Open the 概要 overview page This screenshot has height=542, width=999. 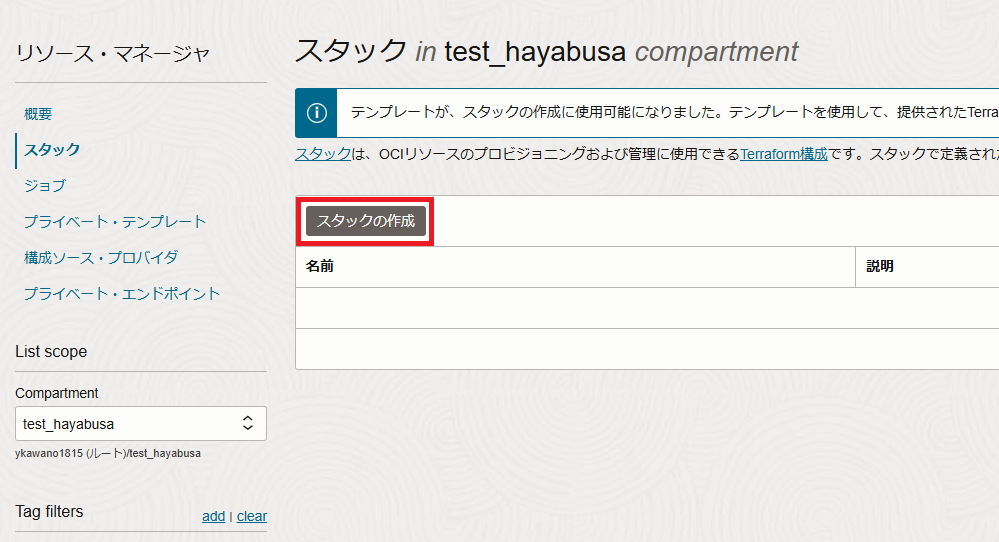coord(38,114)
